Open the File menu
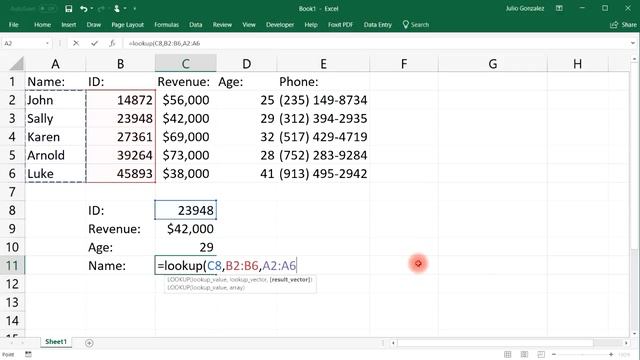Image resolution: width=640 pixels, height=360 pixels. click(x=13, y=25)
